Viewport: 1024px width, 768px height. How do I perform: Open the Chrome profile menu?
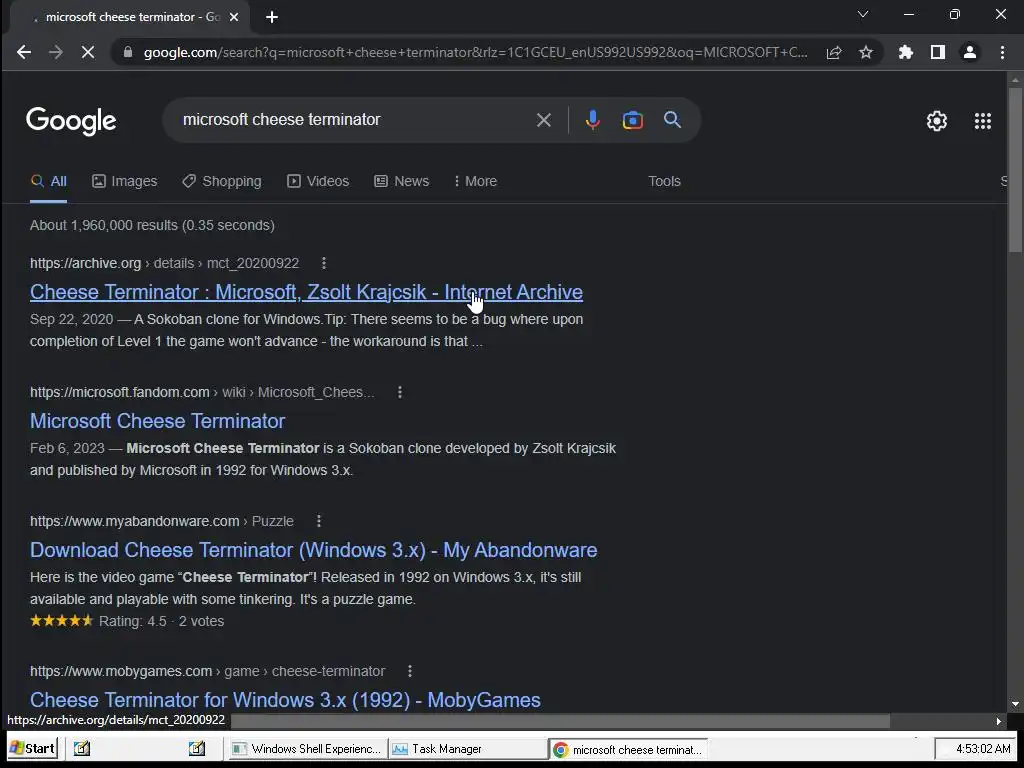tap(970, 52)
